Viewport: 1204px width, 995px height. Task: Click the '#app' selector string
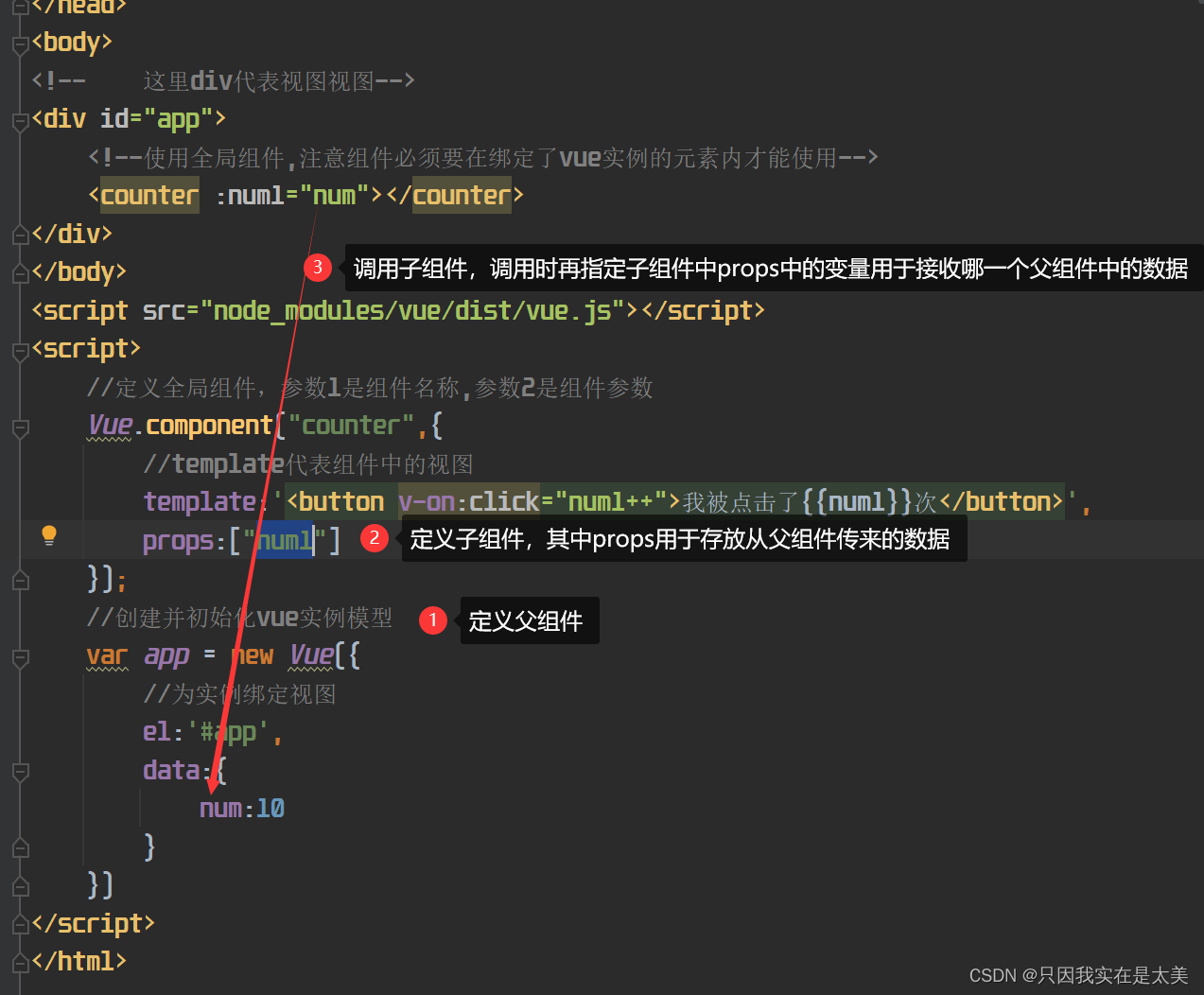pos(228,732)
